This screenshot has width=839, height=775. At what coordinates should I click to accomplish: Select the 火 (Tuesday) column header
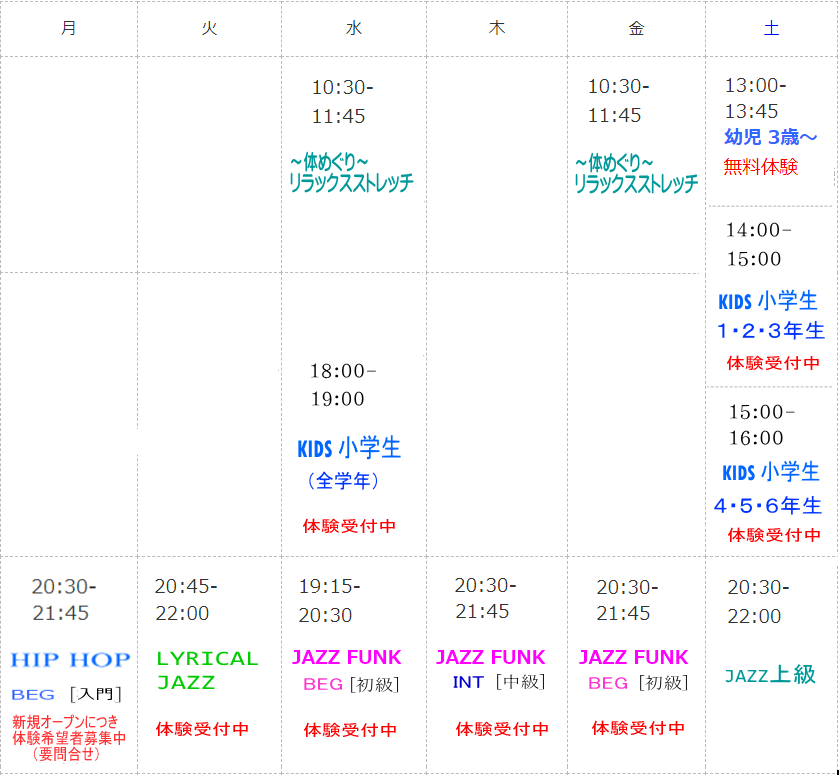[x=209, y=29]
